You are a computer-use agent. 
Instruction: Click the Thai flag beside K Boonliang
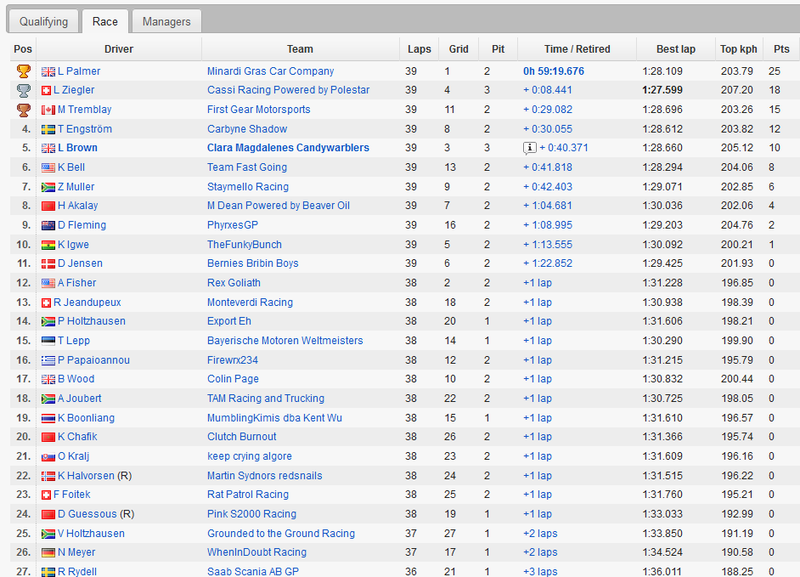(48, 418)
